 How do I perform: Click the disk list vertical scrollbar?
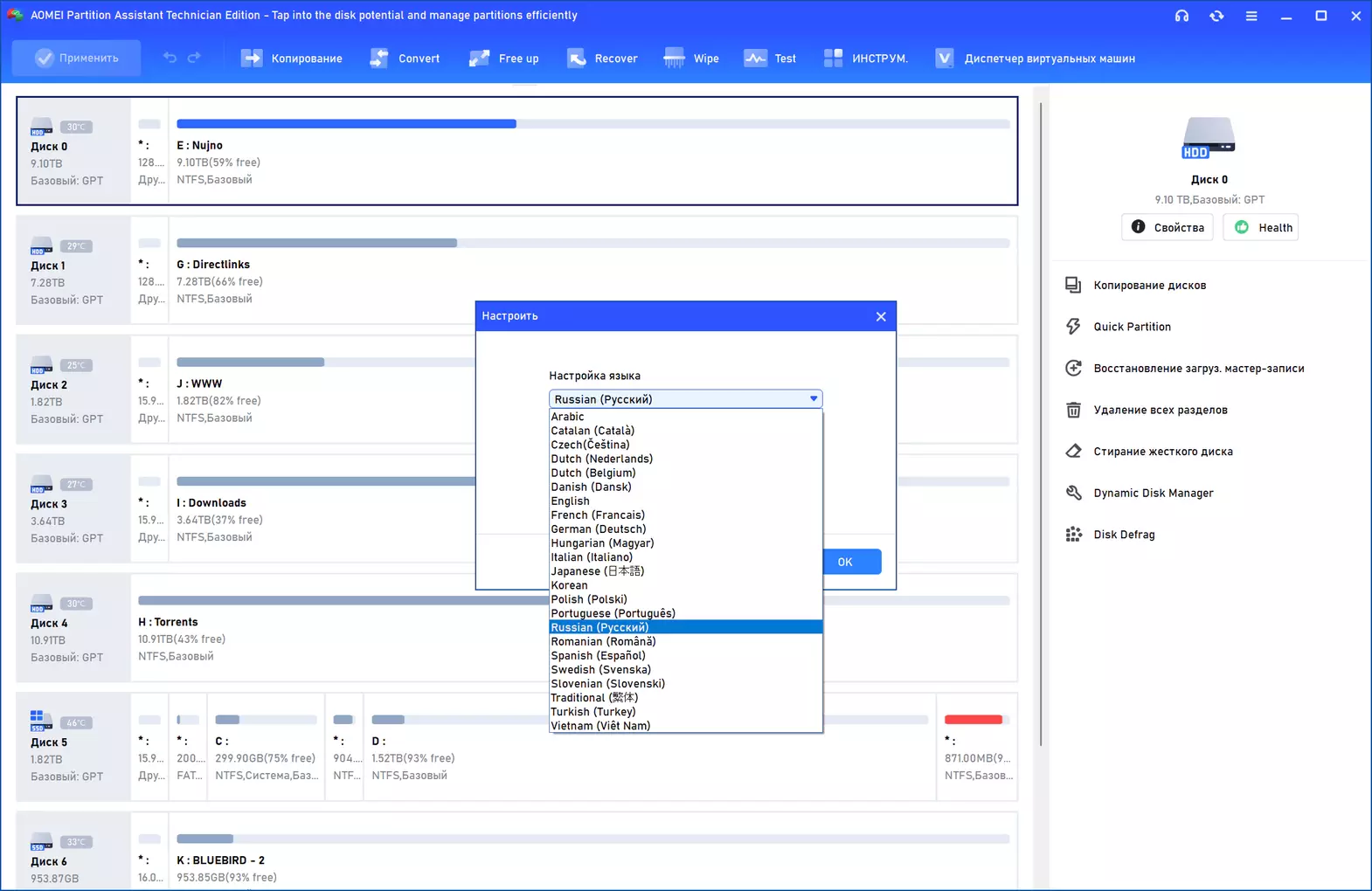pos(1040,424)
